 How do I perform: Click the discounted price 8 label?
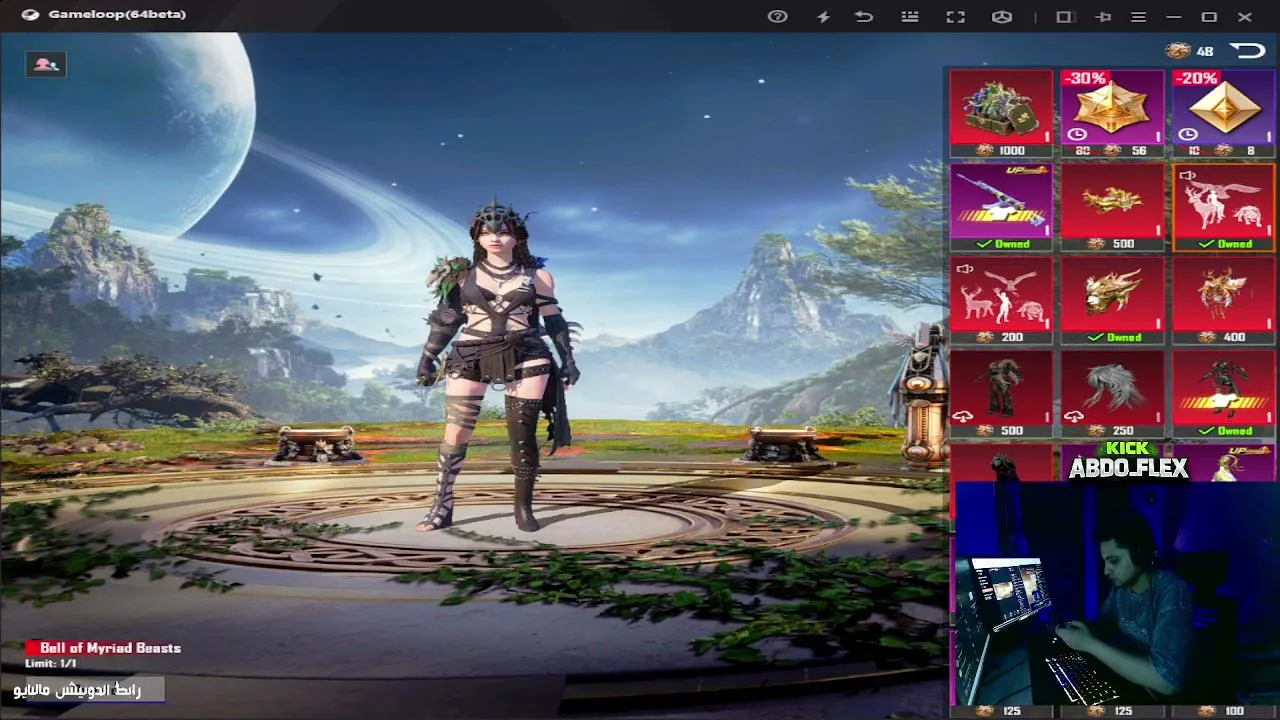1250,151
